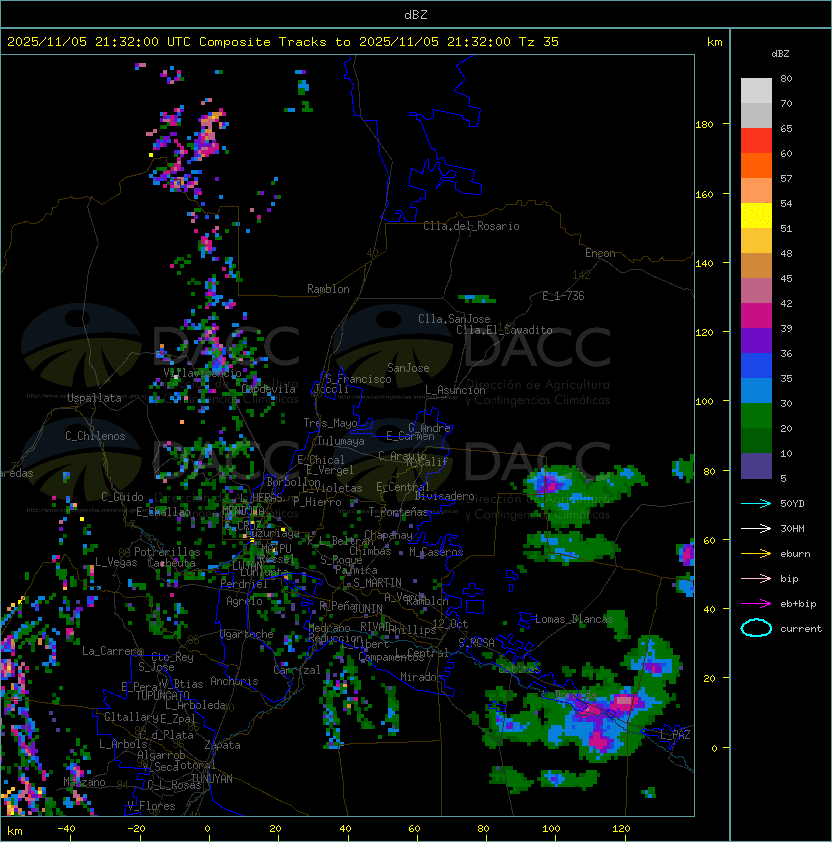Pick the bright green dBZ swatch
832x842 pixels.
click(756, 416)
